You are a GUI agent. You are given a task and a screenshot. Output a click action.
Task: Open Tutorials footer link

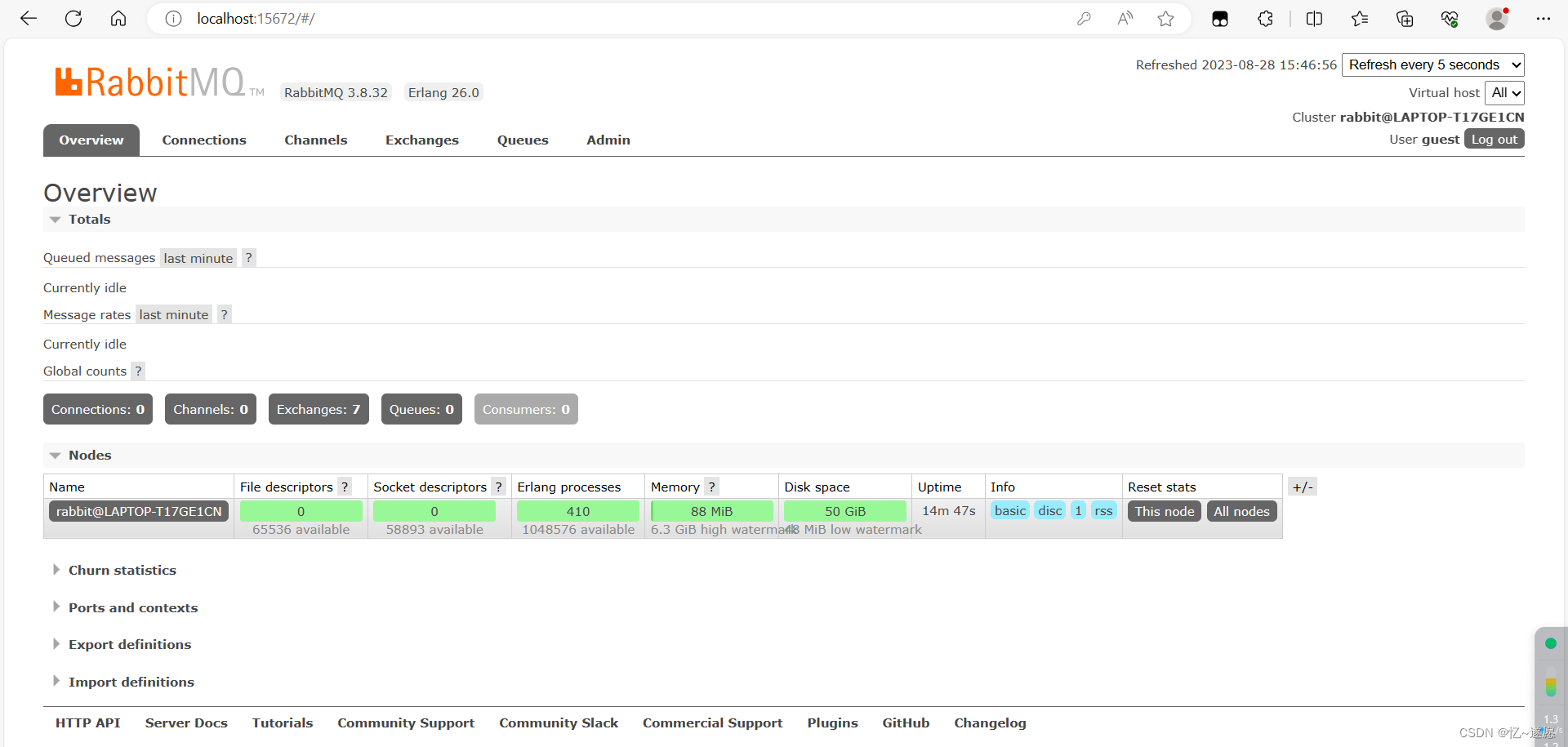point(283,723)
